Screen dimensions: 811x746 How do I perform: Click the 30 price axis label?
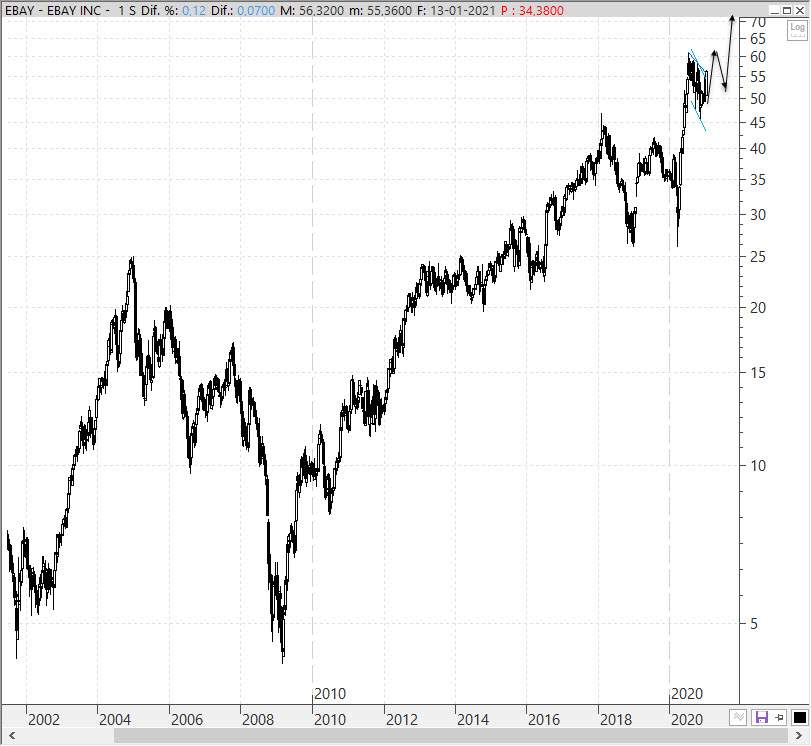pyautogui.click(x=758, y=215)
